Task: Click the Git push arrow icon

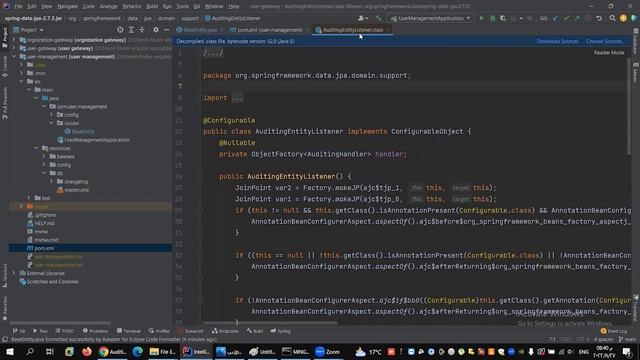Action: coord(577,18)
